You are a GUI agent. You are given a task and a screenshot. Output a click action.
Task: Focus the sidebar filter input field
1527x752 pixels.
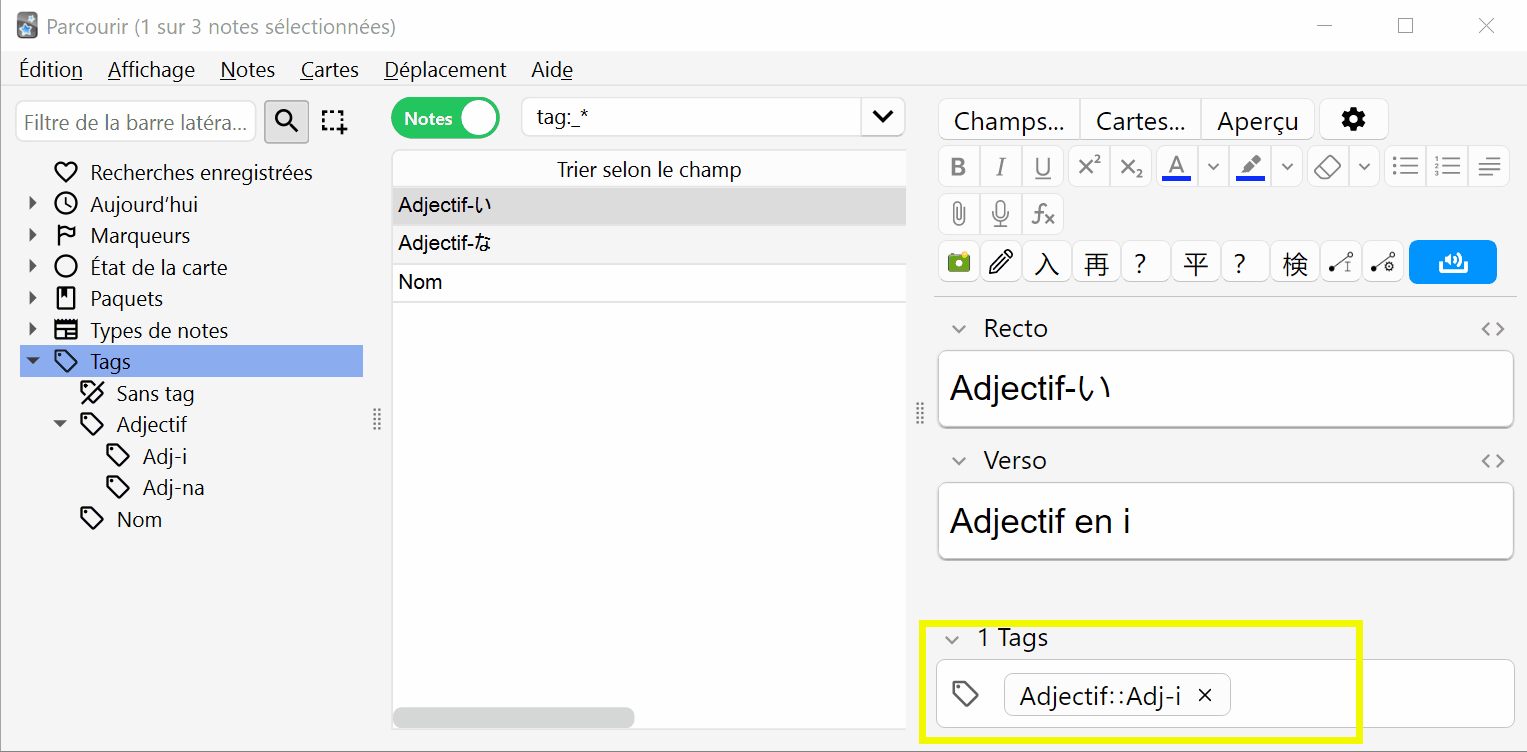coord(136,122)
